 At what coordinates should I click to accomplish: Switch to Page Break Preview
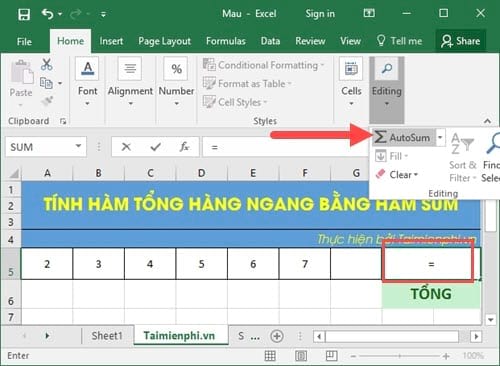331,356
